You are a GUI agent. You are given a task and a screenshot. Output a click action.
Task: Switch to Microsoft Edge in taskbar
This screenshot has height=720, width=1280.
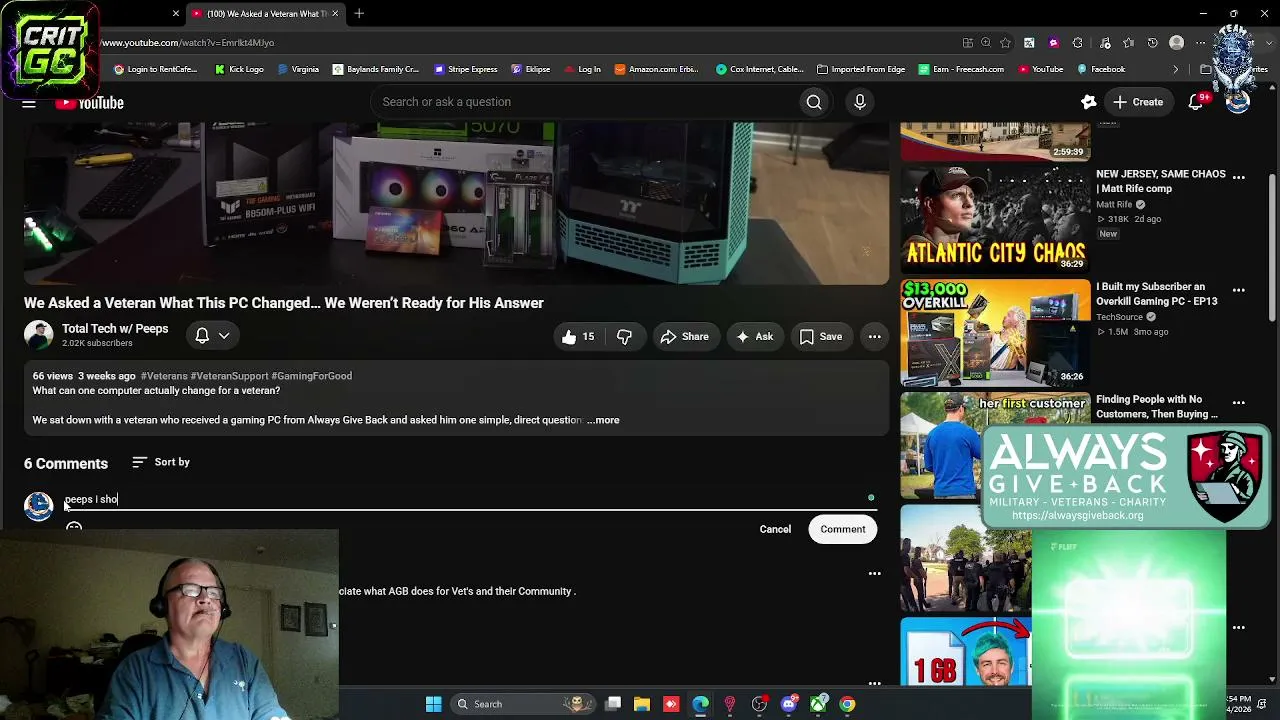coord(701,704)
